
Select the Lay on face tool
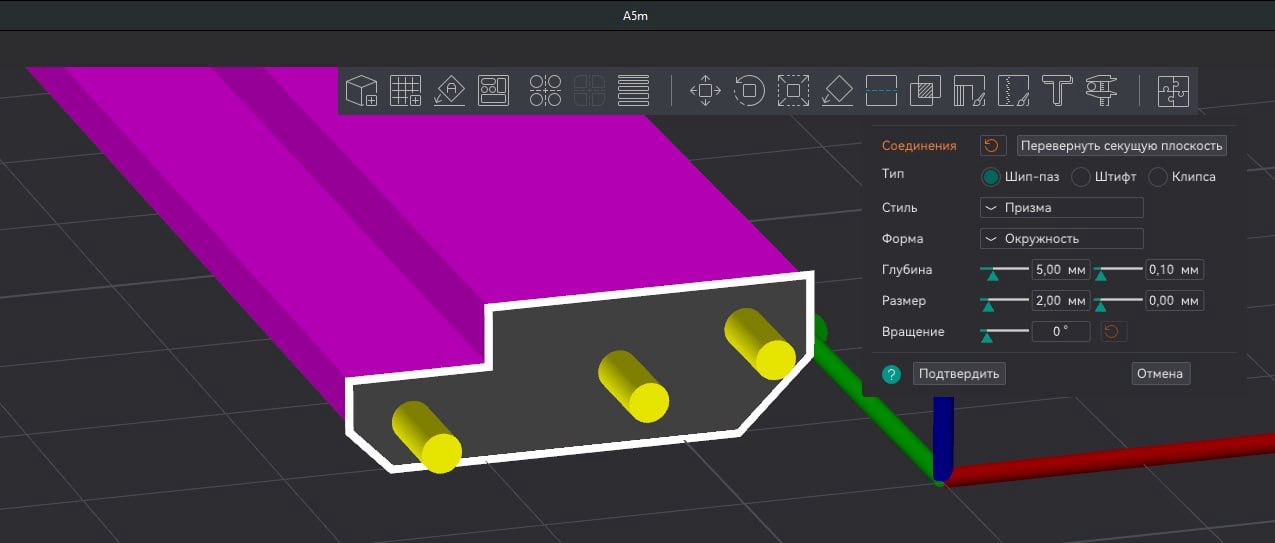click(x=836, y=91)
